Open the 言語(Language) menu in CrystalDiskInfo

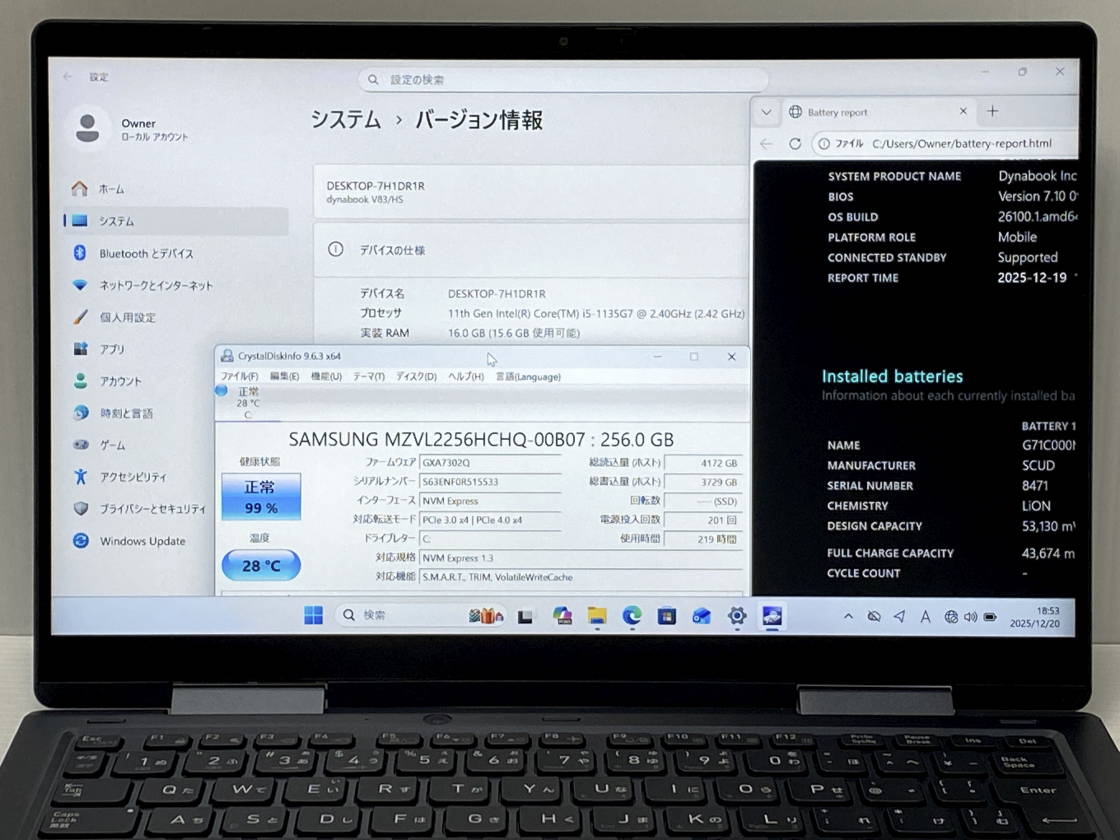[x=528, y=377]
